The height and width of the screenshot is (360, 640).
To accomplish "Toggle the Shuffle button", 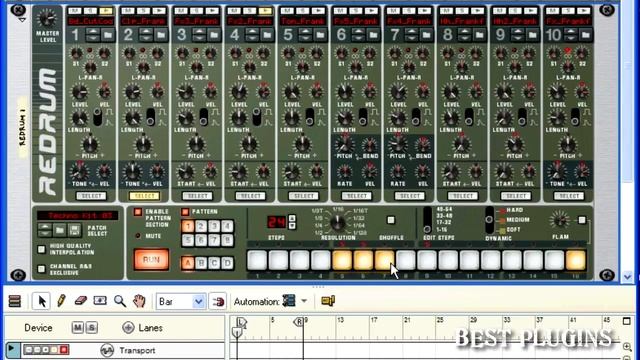I will coord(391,220).
